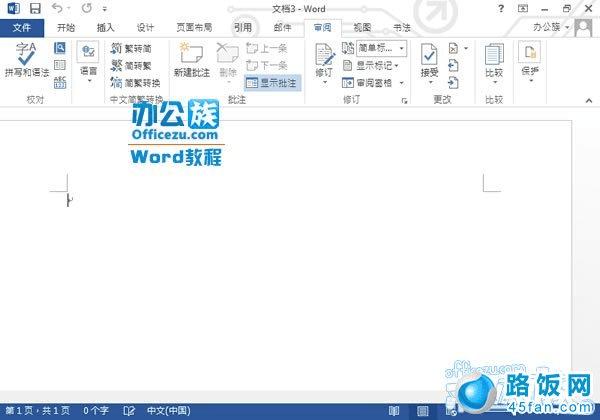Open 简繁转换 conversion dialog

pyautogui.click(x=135, y=83)
